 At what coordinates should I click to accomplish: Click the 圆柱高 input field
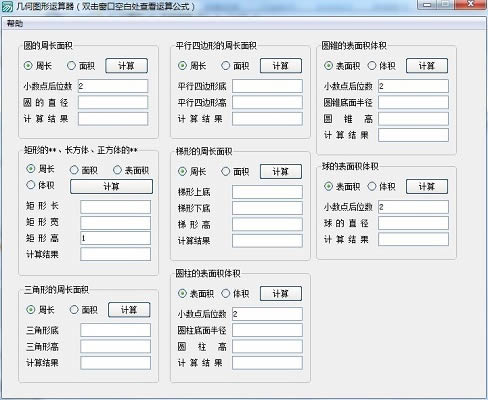pos(267,347)
